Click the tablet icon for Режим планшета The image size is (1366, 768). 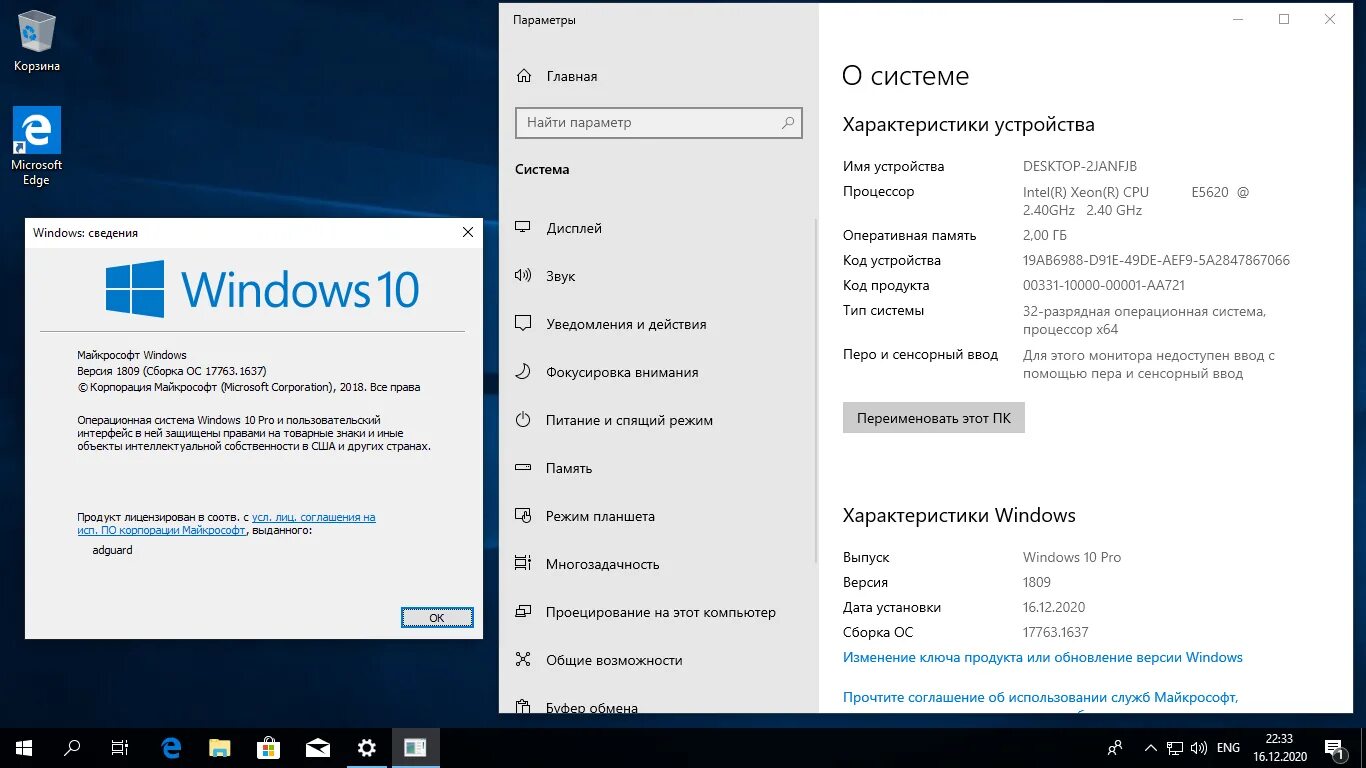tap(523, 516)
